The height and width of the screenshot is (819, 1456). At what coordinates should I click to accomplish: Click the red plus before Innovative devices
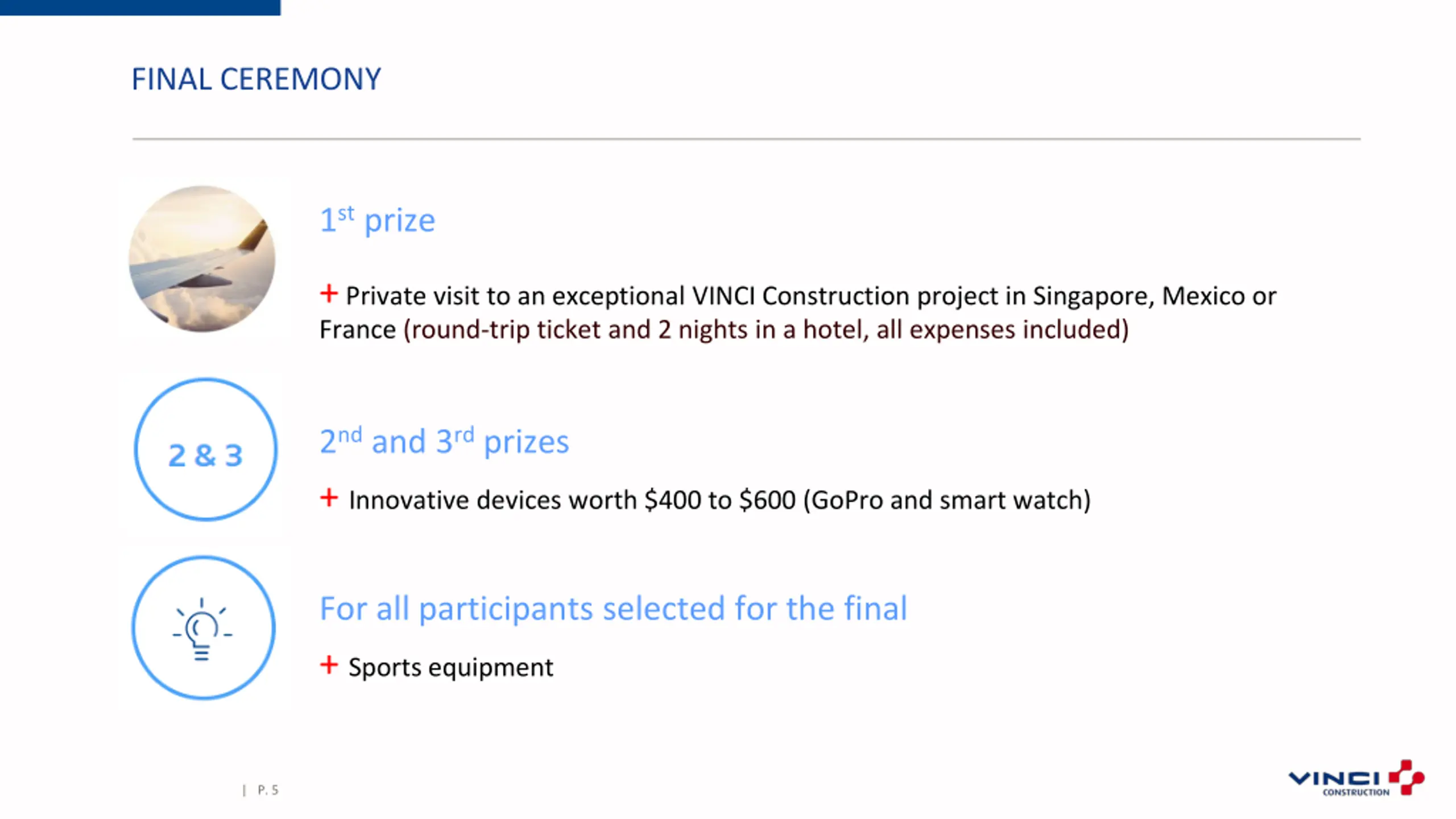click(x=329, y=498)
